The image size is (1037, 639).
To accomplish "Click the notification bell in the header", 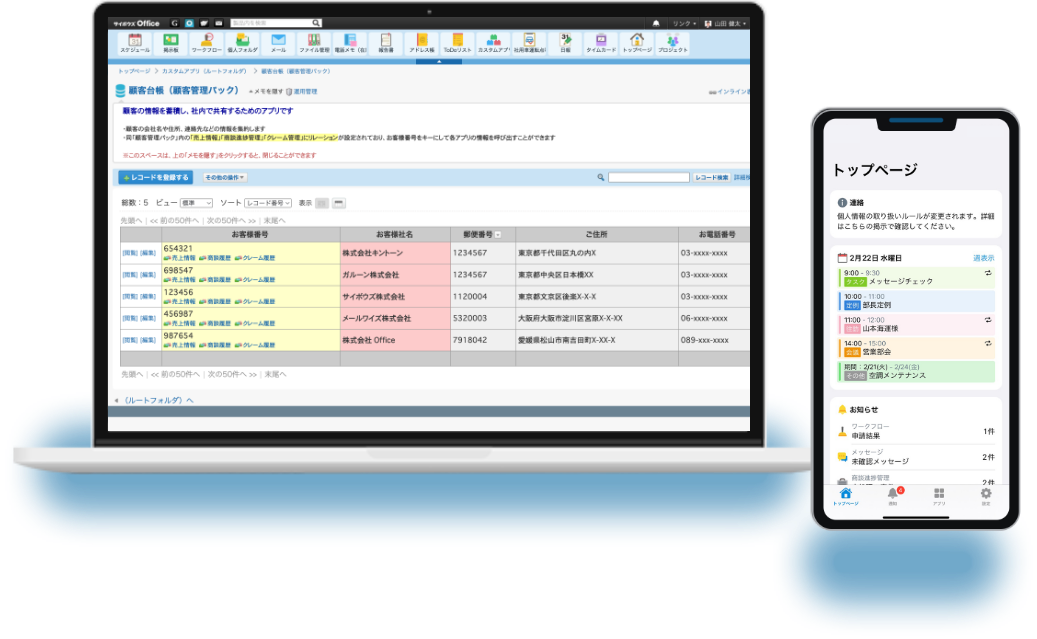I will tap(656, 22).
